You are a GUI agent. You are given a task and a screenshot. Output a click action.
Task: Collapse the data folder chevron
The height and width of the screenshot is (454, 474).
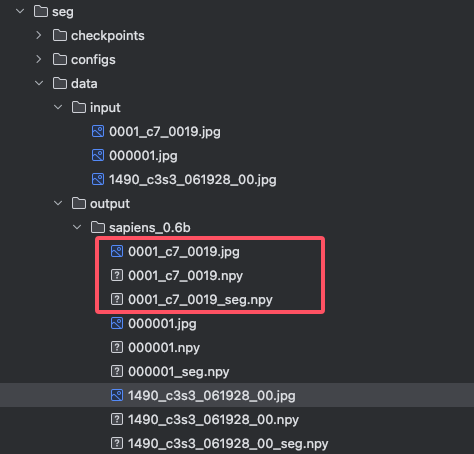coord(39,83)
